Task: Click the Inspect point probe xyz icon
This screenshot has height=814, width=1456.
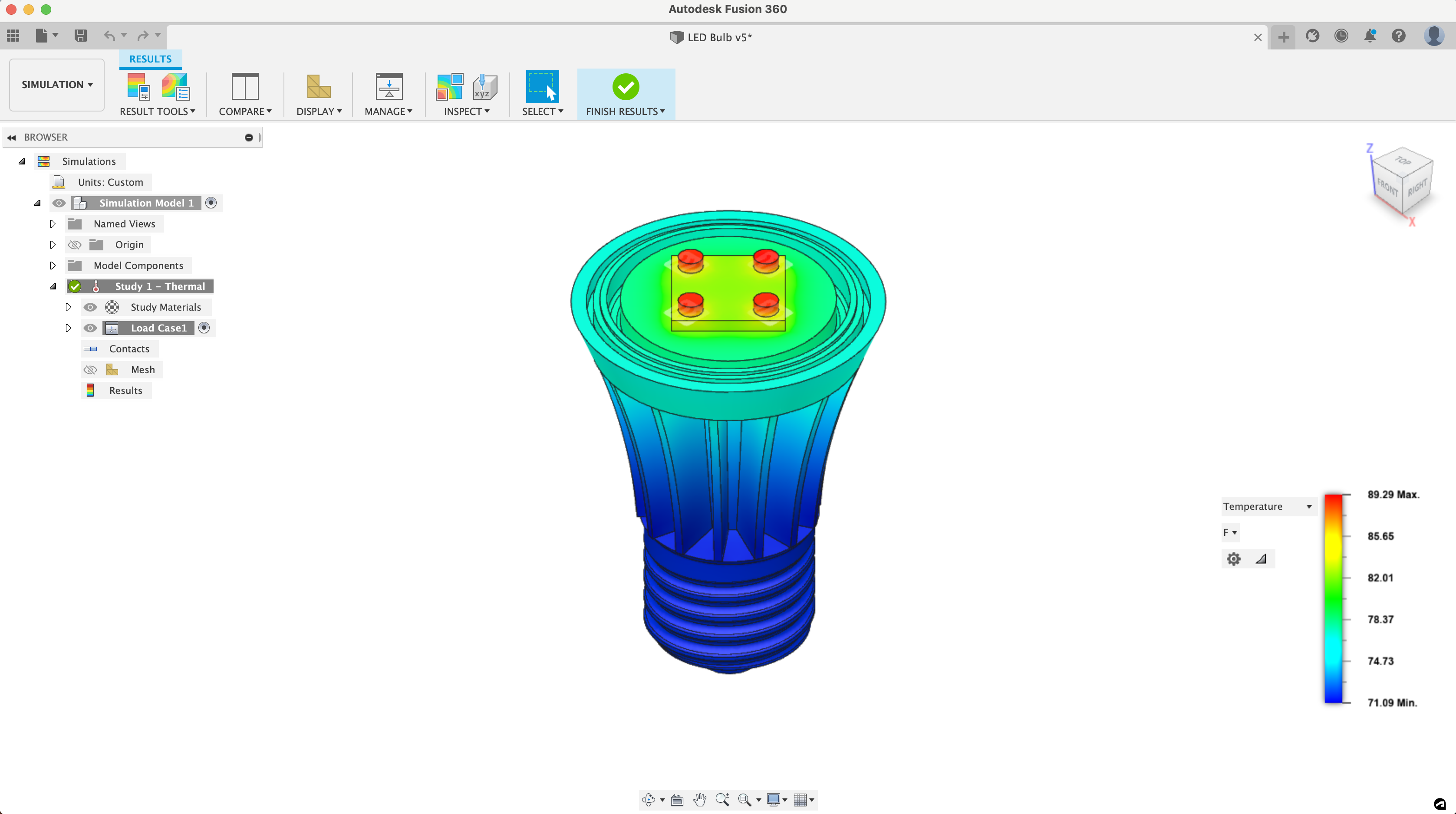Action: tap(484, 87)
